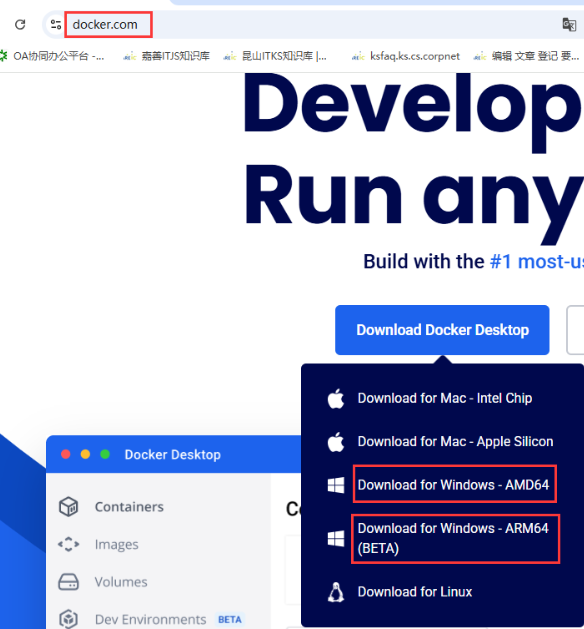Click the BETA badge next to Dev Environments

pyautogui.click(x=230, y=619)
